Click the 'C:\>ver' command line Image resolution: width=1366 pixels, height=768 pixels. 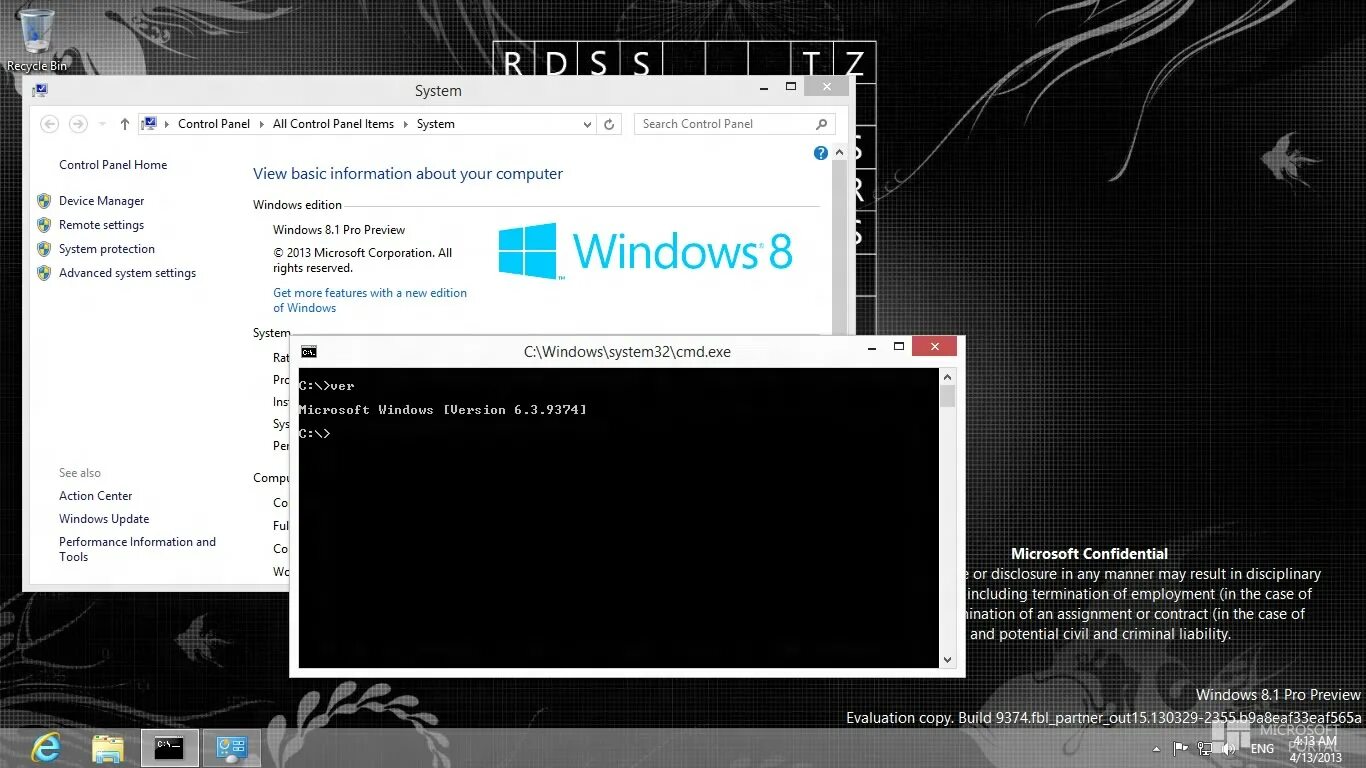tap(327, 386)
